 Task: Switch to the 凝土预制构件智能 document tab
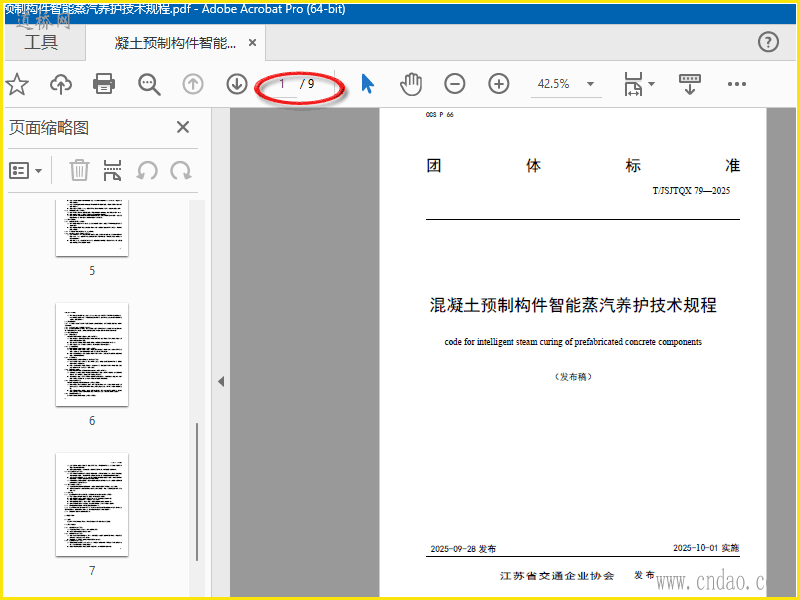coord(175,43)
